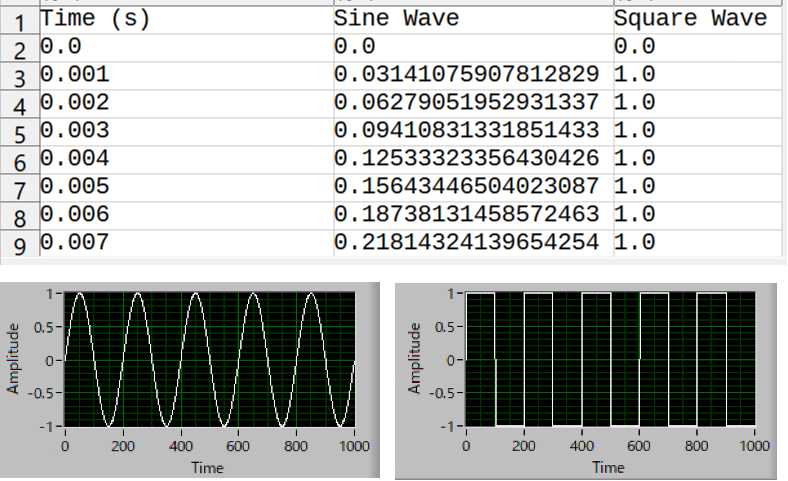Click the sine value 0.218143241396543
The height and width of the screenshot is (481, 788).
473,244
